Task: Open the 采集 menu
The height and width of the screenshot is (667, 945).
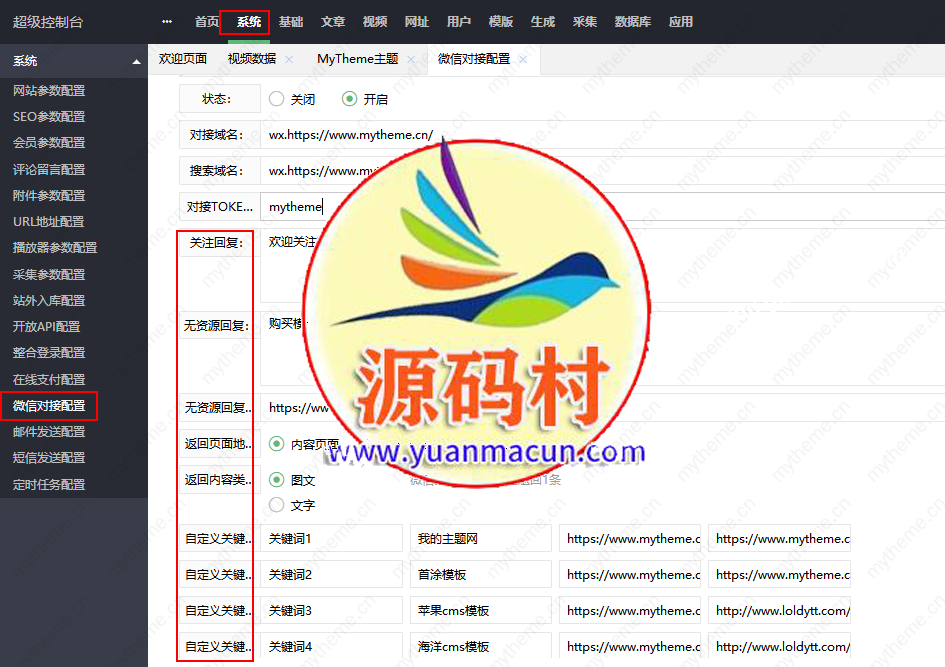Action: (x=585, y=21)
